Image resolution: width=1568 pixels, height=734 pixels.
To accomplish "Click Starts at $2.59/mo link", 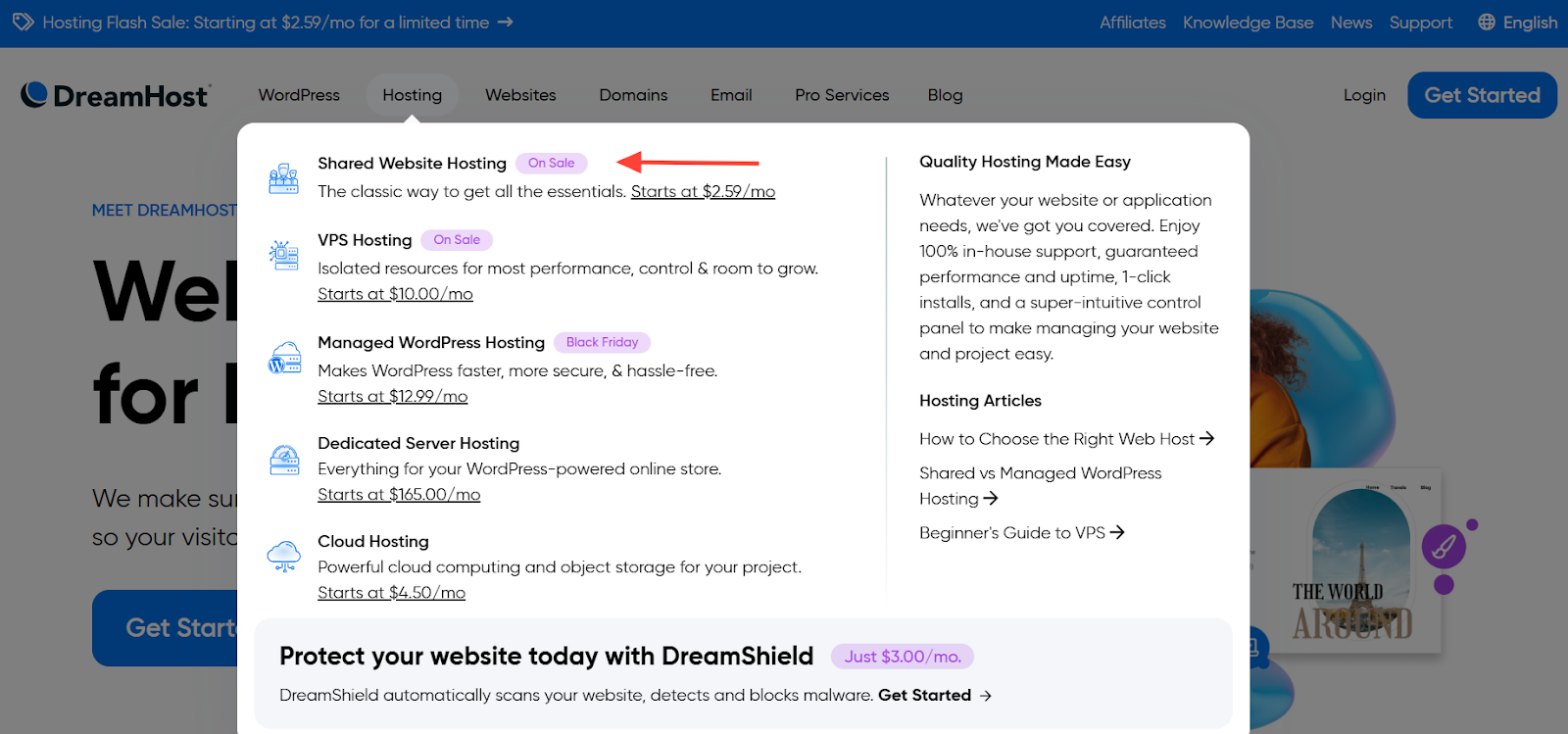I will pyautogui.click(x=703, y=191).
